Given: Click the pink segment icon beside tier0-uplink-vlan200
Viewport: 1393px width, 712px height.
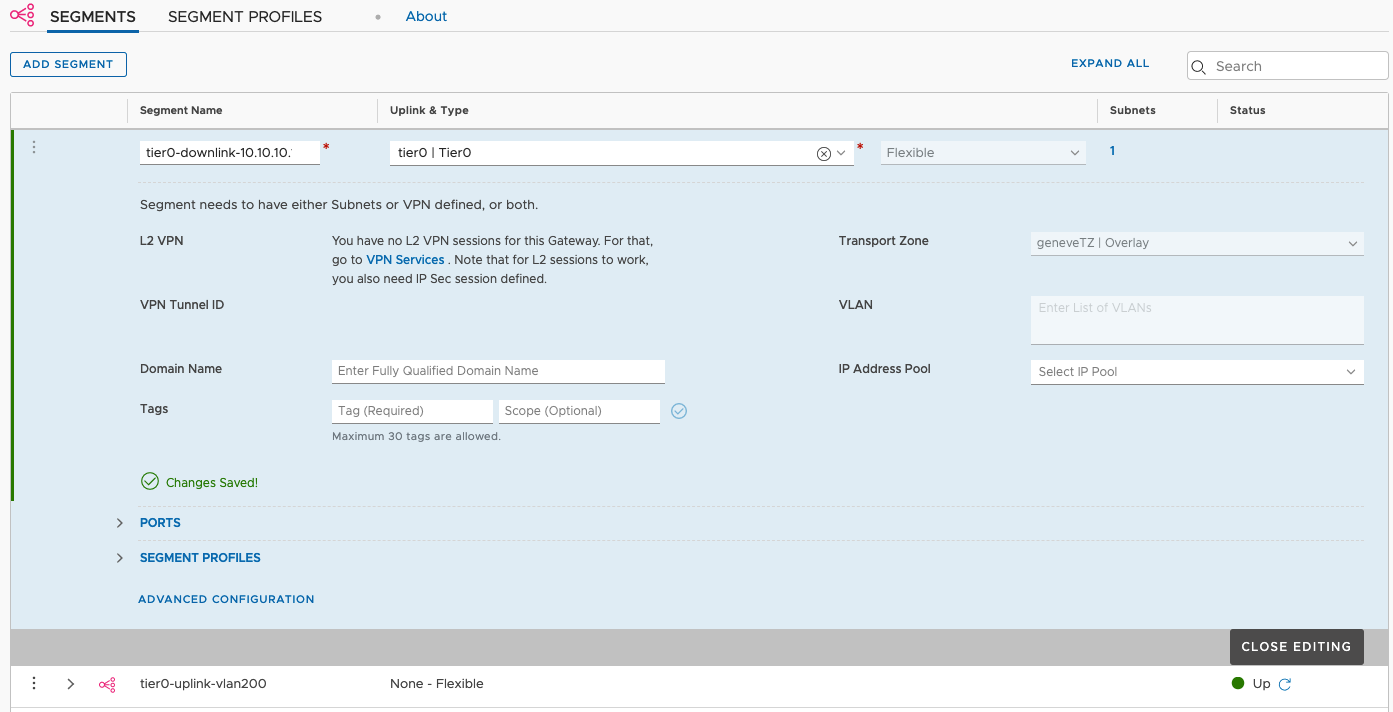Looking at the screenshot, I should point(107,684).
